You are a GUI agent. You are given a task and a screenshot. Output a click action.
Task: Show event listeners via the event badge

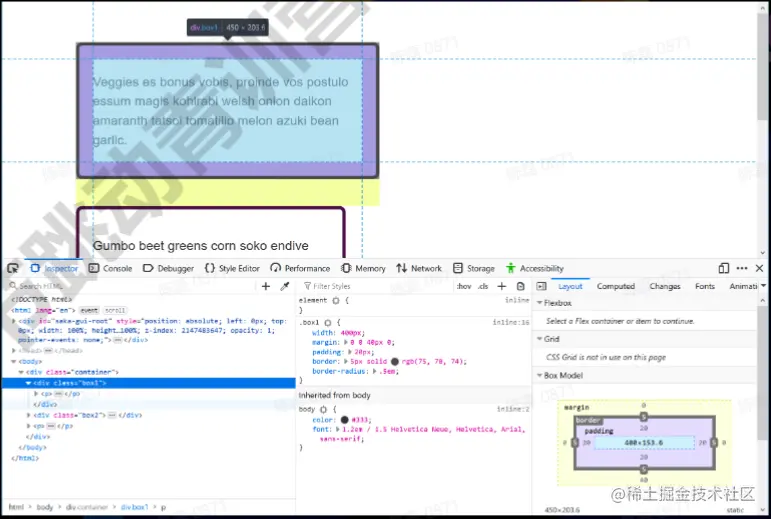point(89,311)
